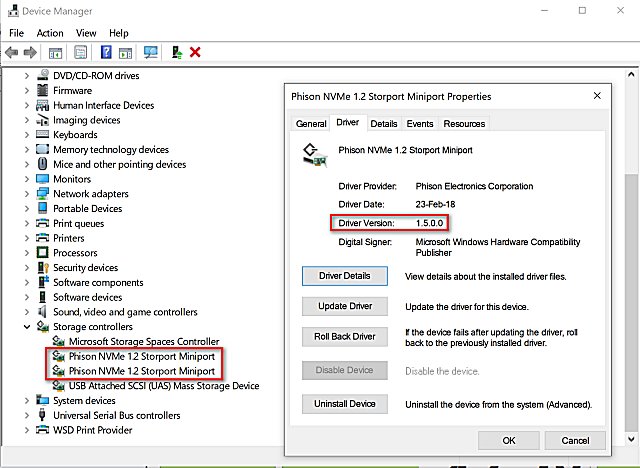Scan for hardware changes monitor icon
The image size is (640, 468).
click(x=151, y=52)
